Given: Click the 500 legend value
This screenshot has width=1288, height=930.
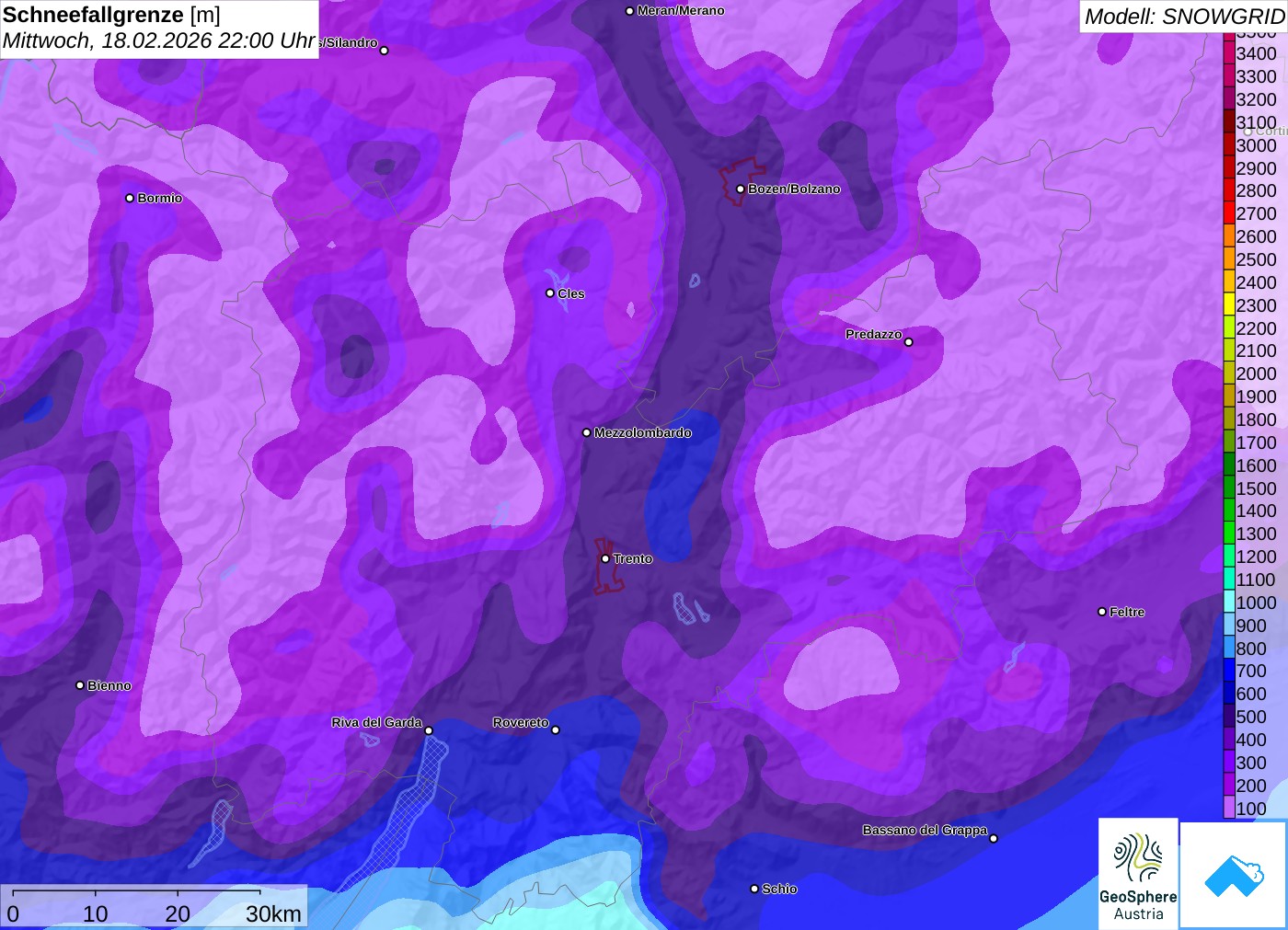Looking at the screenshot, I should tap(1251, 717).
